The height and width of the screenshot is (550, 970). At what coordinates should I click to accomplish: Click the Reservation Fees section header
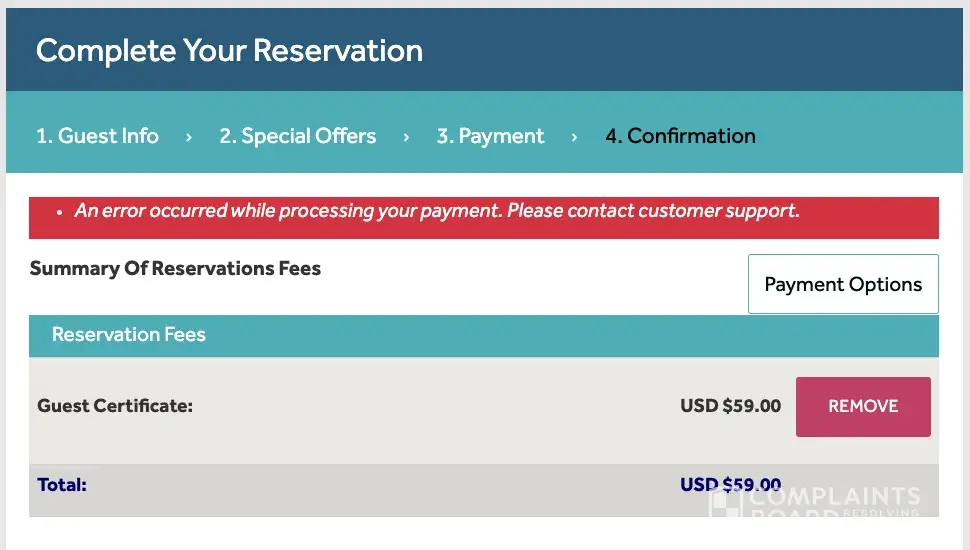pyautogui.click(x=128, y=335)
